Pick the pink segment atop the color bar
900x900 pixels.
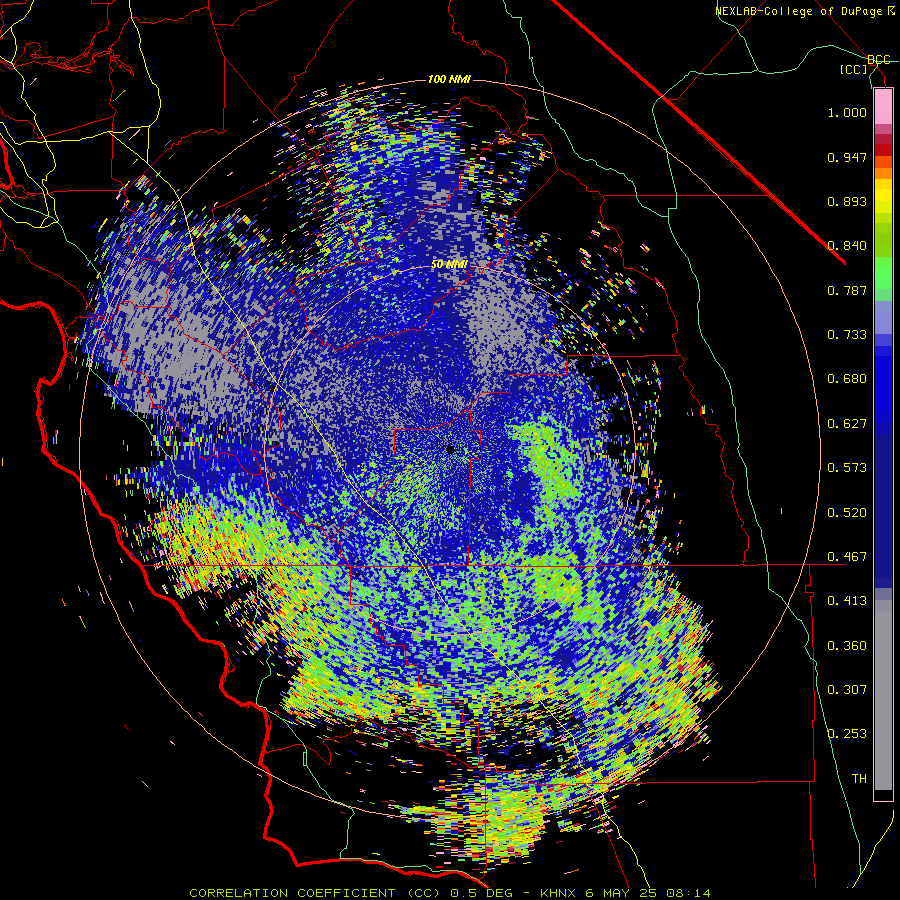[x=883, y=106]
